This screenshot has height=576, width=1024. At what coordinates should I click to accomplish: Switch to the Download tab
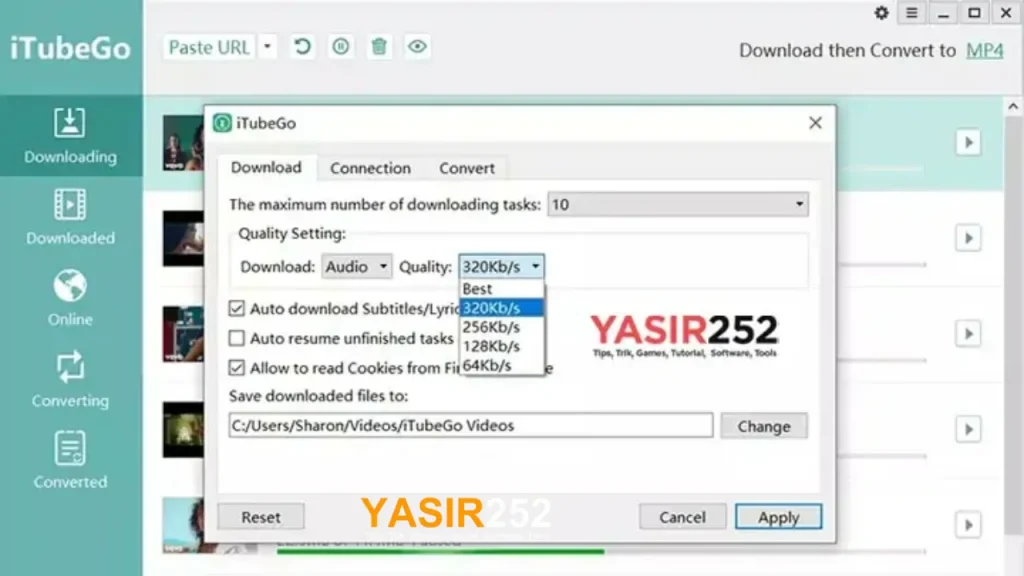pos(266,168)
